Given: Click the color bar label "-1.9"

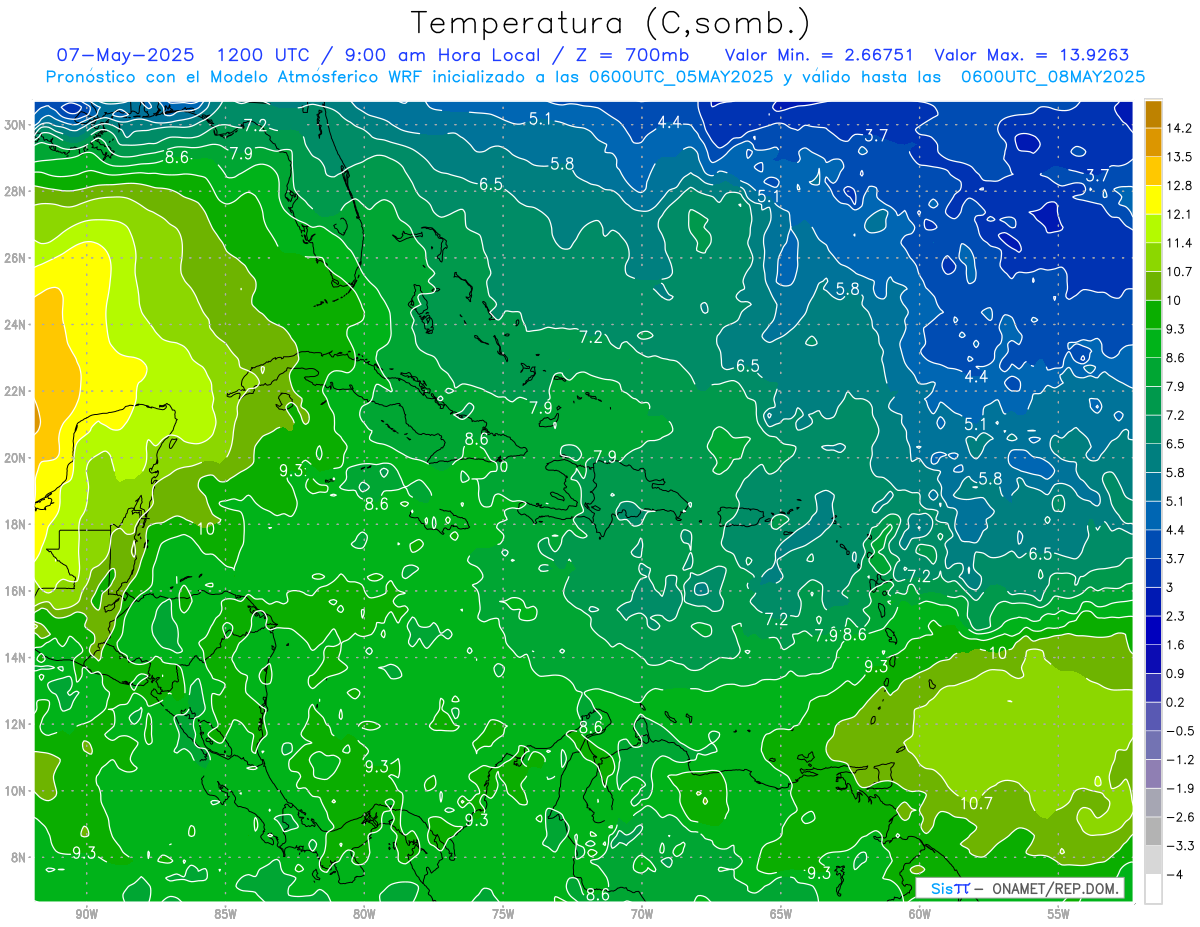Looking at the screenshot, I should [1180, 788].
